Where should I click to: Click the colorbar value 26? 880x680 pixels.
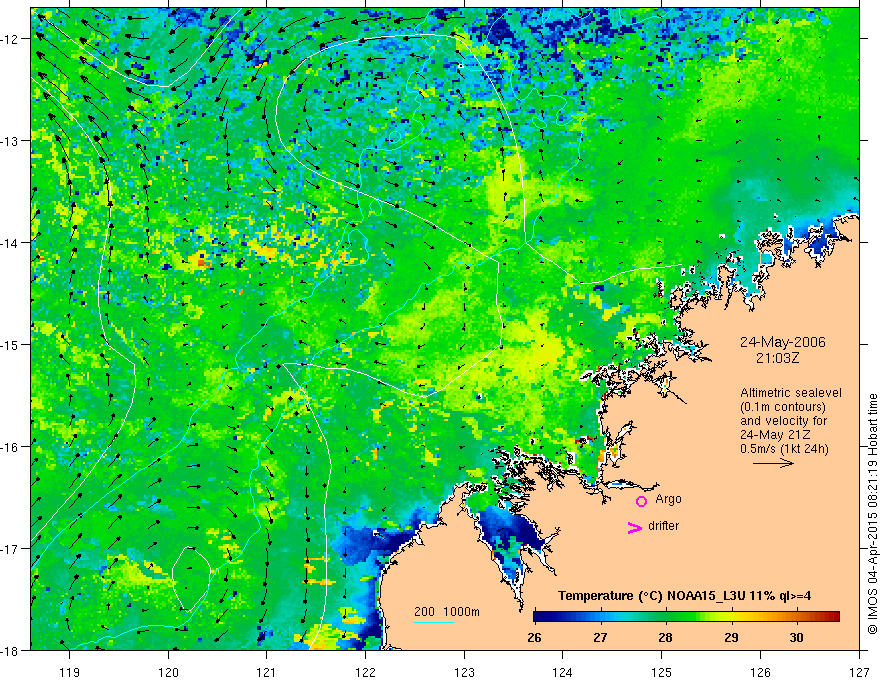pyautogui.click(x=534, y=637)
